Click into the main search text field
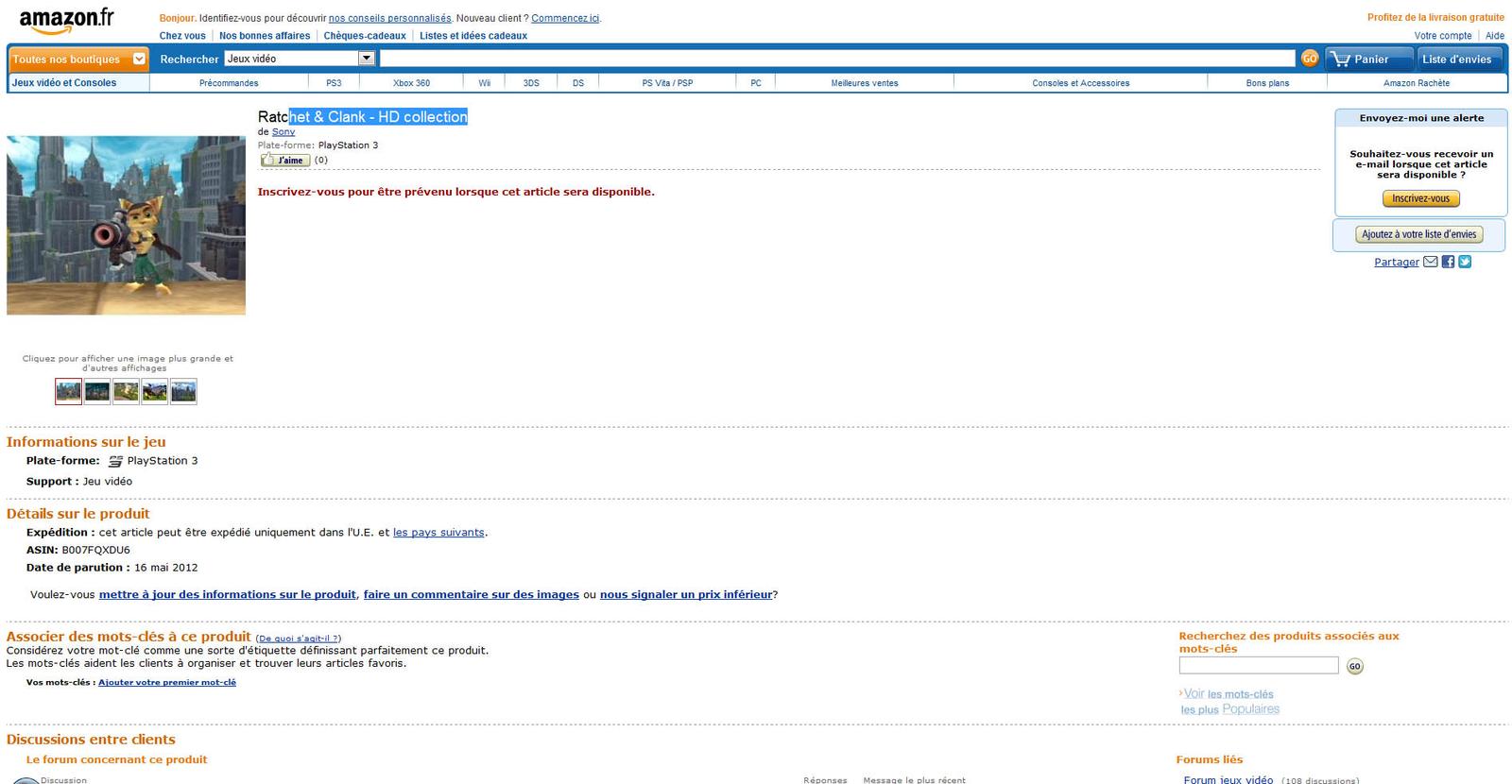The width and height of the screenshot is (1512, 784). (836, 59)
